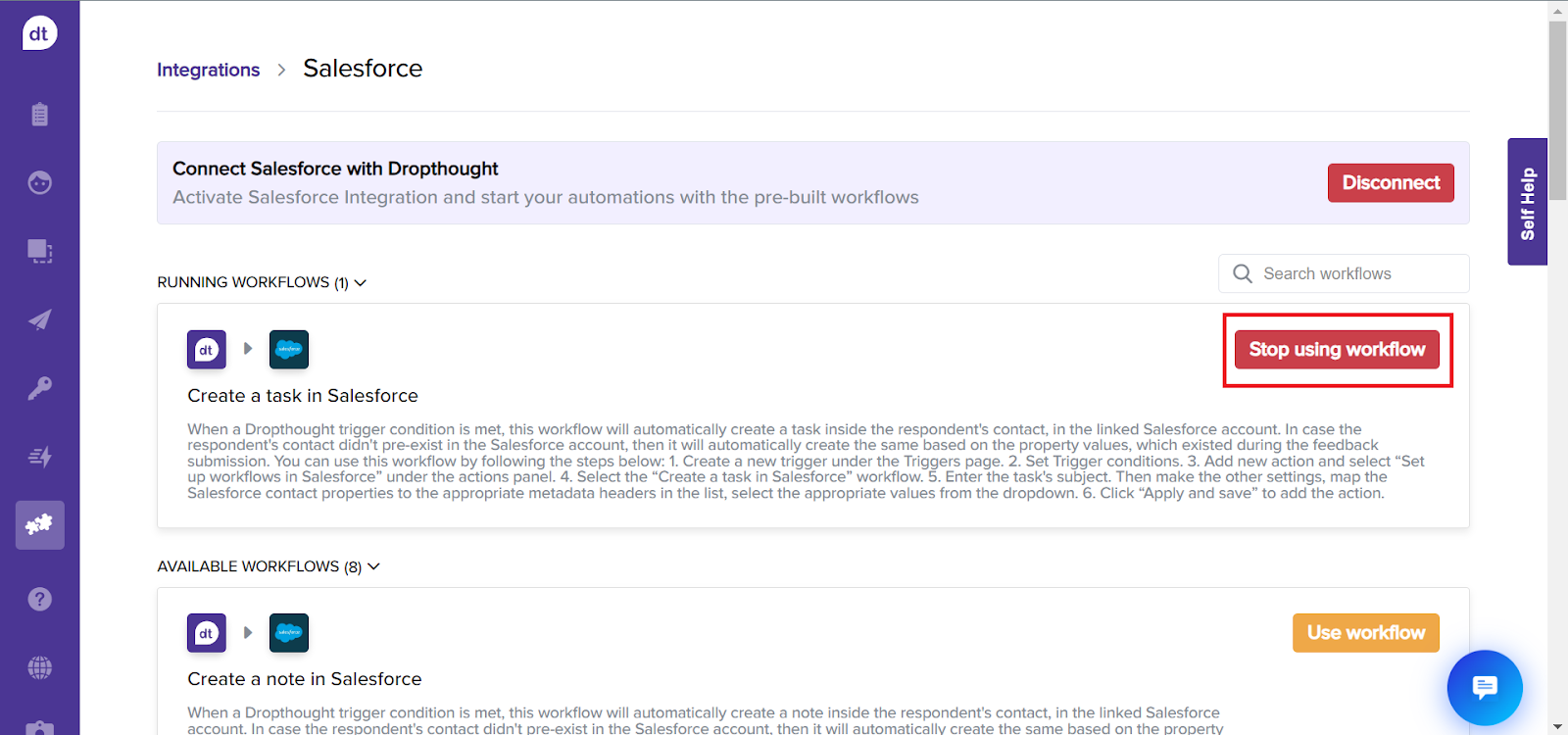Click the overlapping squares sidebar icon
Image resolution: width=1568 pixels, height=735 pixels.
tap(39, 251)
